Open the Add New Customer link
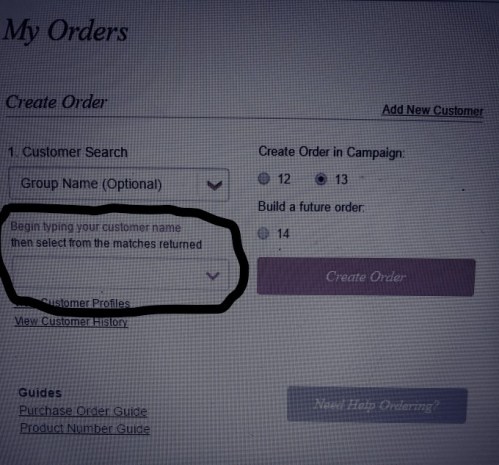Screen dimensions: 499x465 click(x=432, y=110)
